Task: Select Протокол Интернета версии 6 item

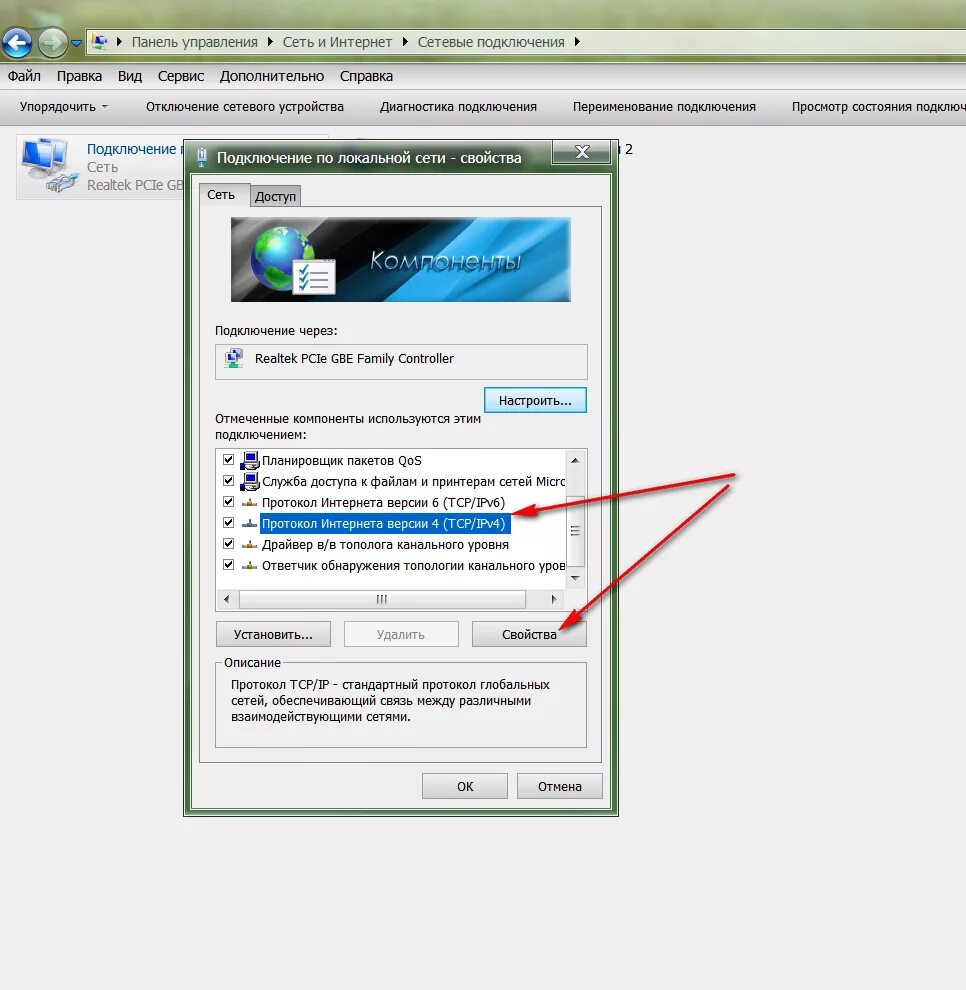Action: pyautogui.click(x=383, y=503)
